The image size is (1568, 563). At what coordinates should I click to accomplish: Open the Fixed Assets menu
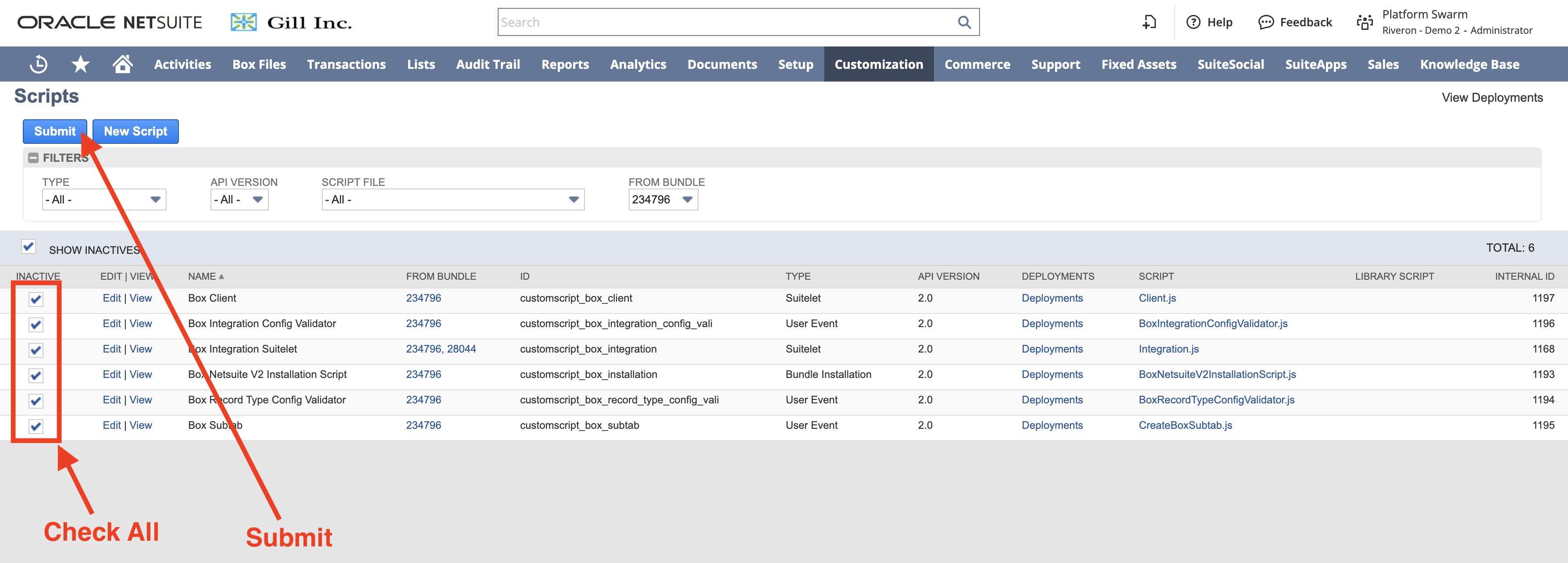click(1138, 64)
